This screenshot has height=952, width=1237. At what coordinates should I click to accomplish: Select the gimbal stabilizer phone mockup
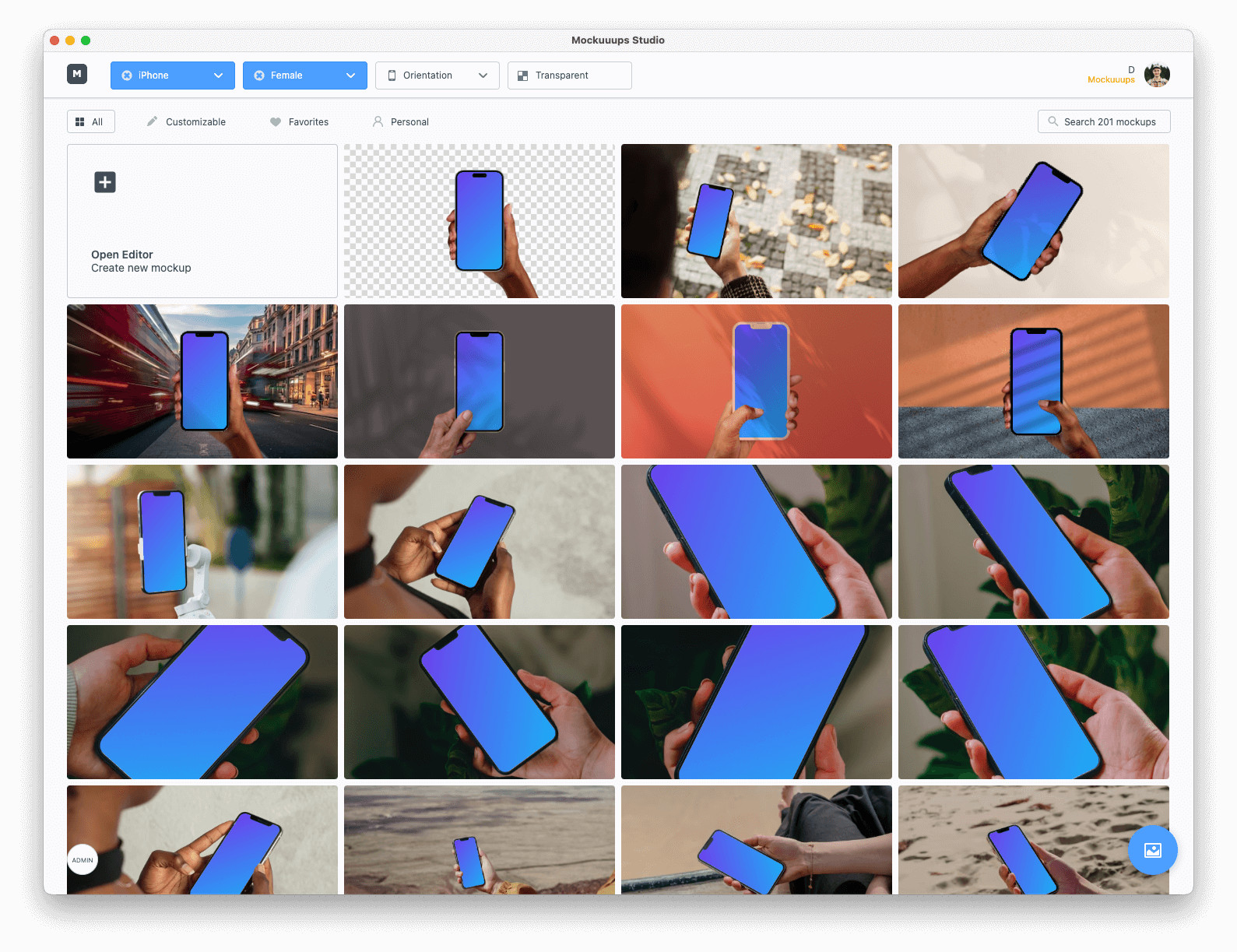click(x=202, y=542)
